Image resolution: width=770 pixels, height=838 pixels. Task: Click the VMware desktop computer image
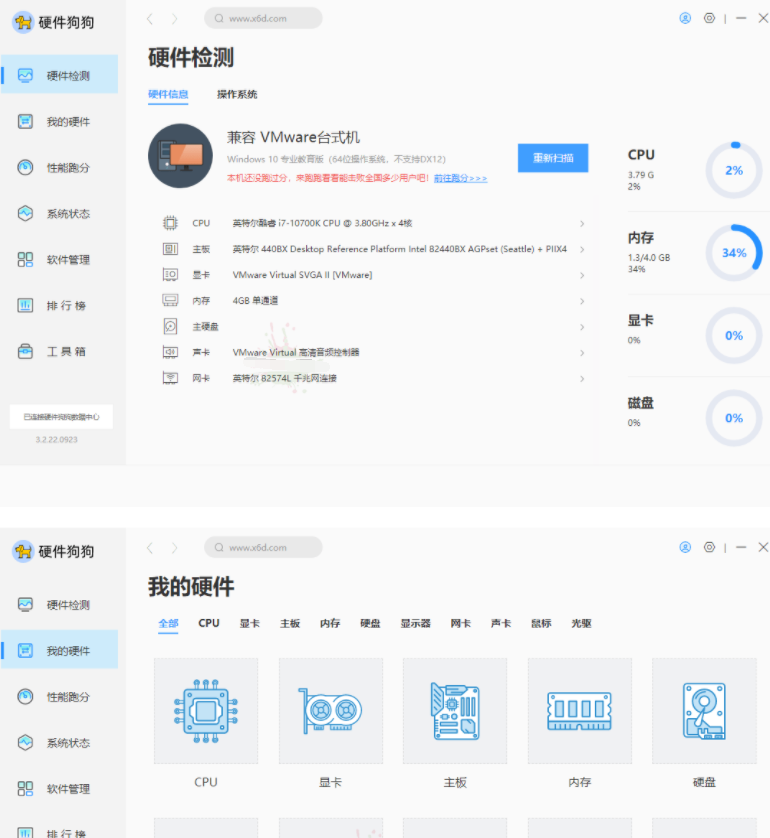pos(180,156)
